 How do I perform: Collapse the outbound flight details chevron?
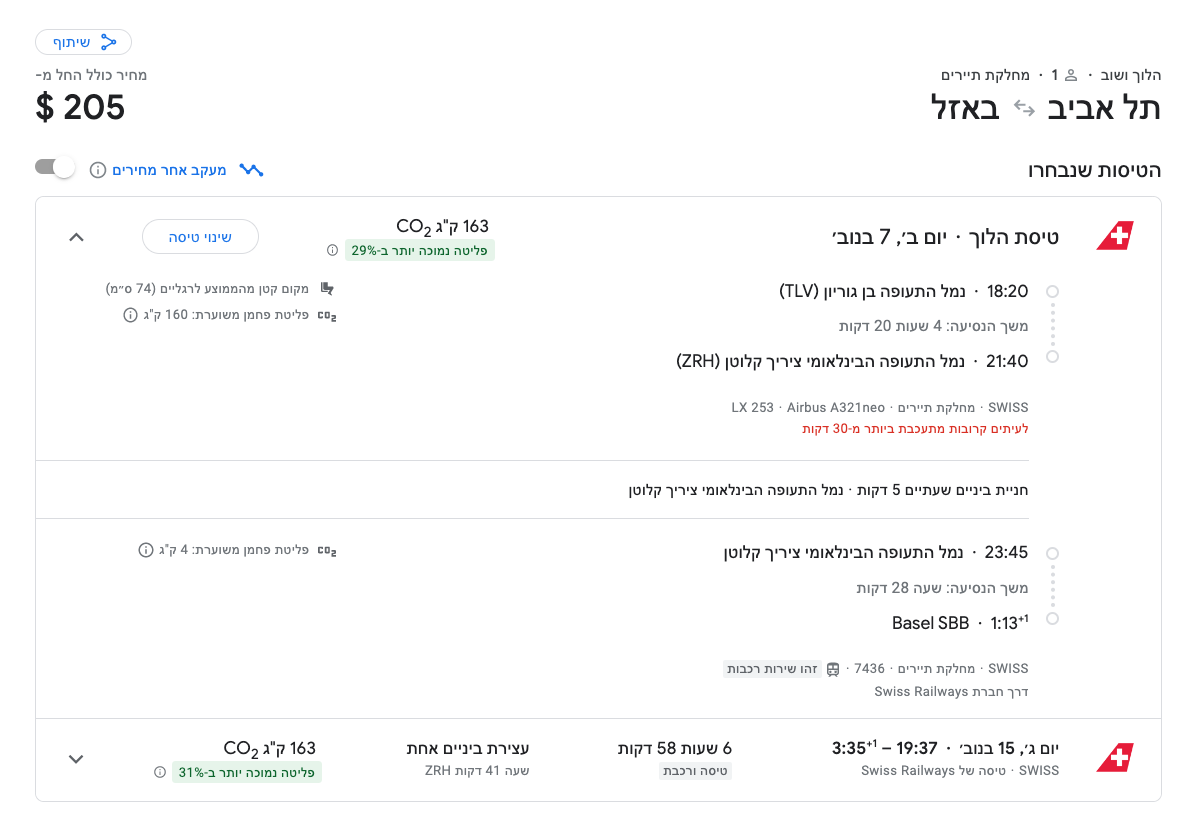click(x=77, y=236)
